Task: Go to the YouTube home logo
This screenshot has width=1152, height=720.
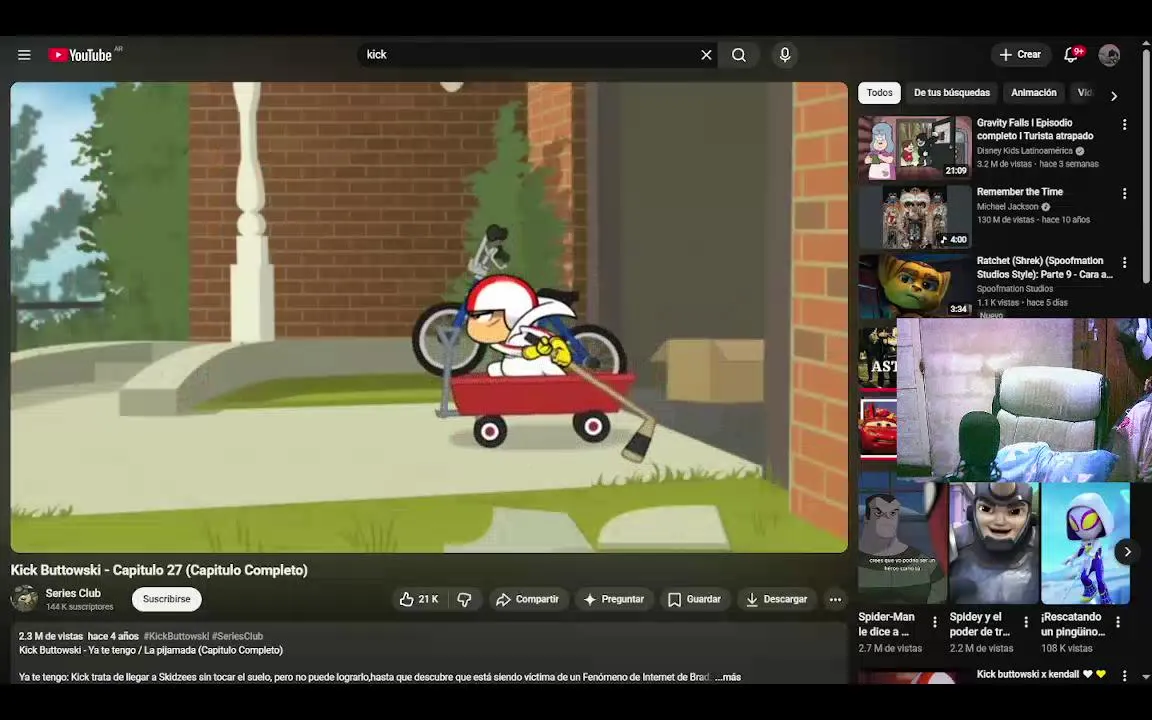Action: click(x=80, y=55)
